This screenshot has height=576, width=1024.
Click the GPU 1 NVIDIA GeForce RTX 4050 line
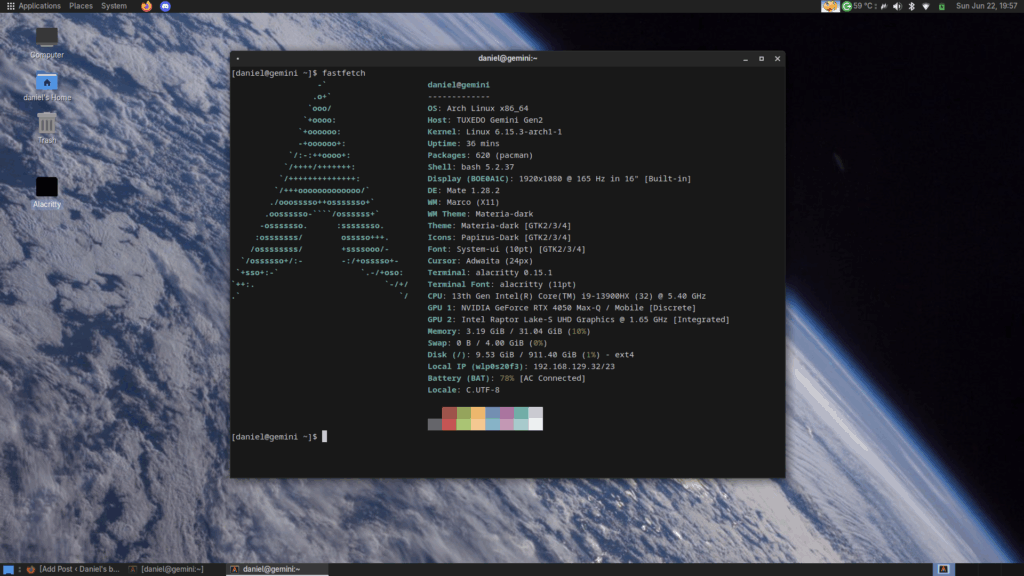(562, 308)
